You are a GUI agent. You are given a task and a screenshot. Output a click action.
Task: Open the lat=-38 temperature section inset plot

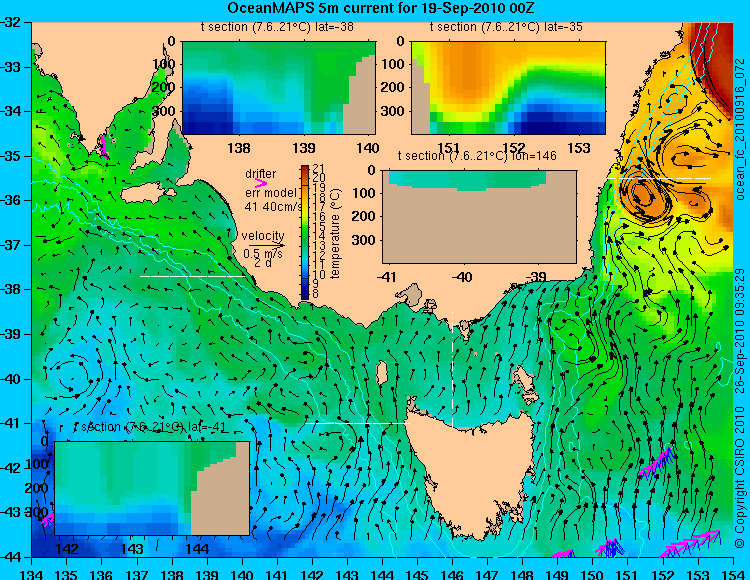point(279,88)
